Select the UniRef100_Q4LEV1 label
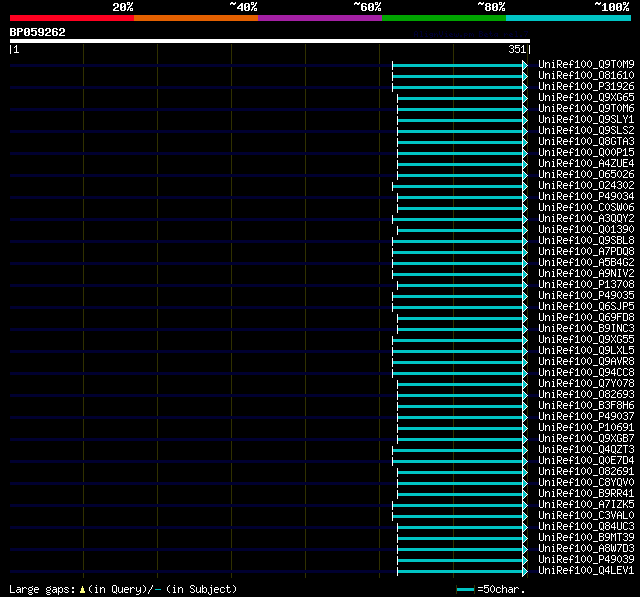This screenshot has height=597, width=640. tap(586, 571)
